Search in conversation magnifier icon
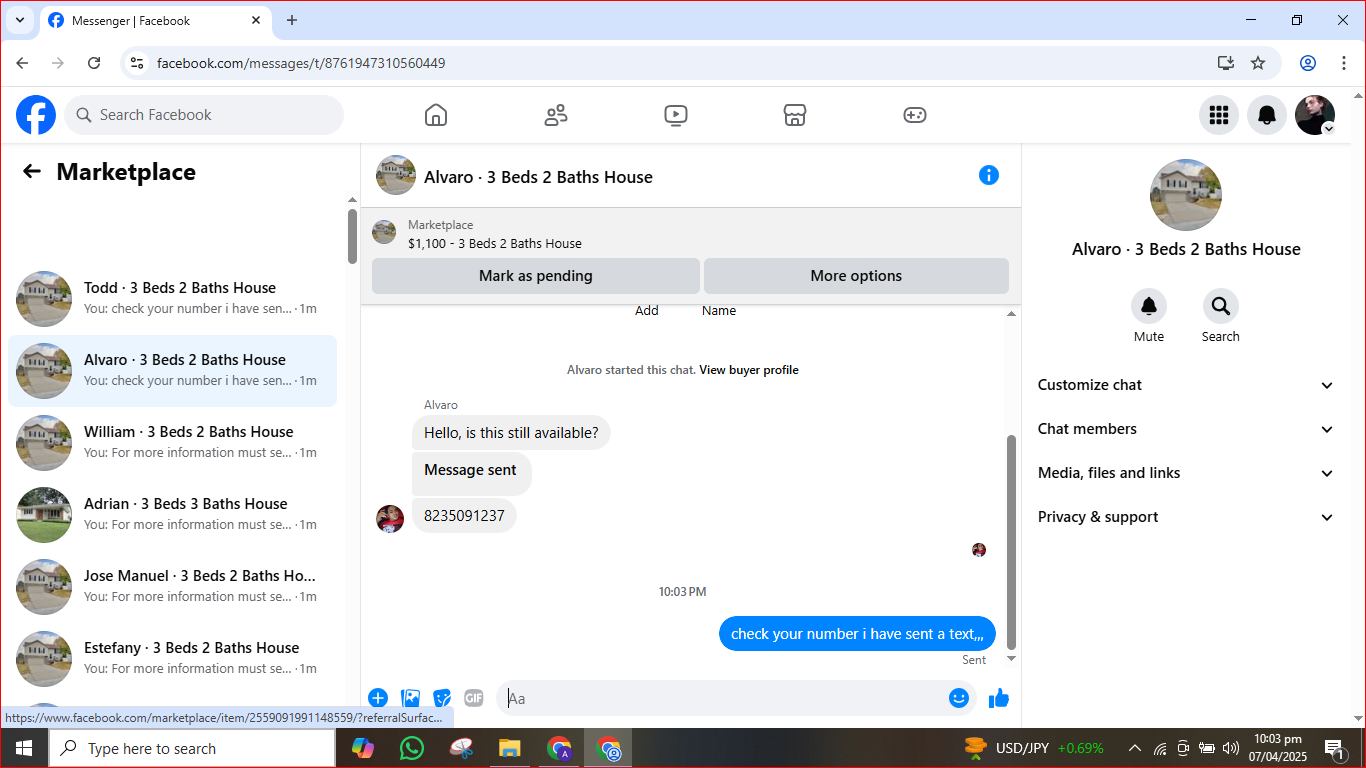Screen dimensions: 1366x768 1221,306
